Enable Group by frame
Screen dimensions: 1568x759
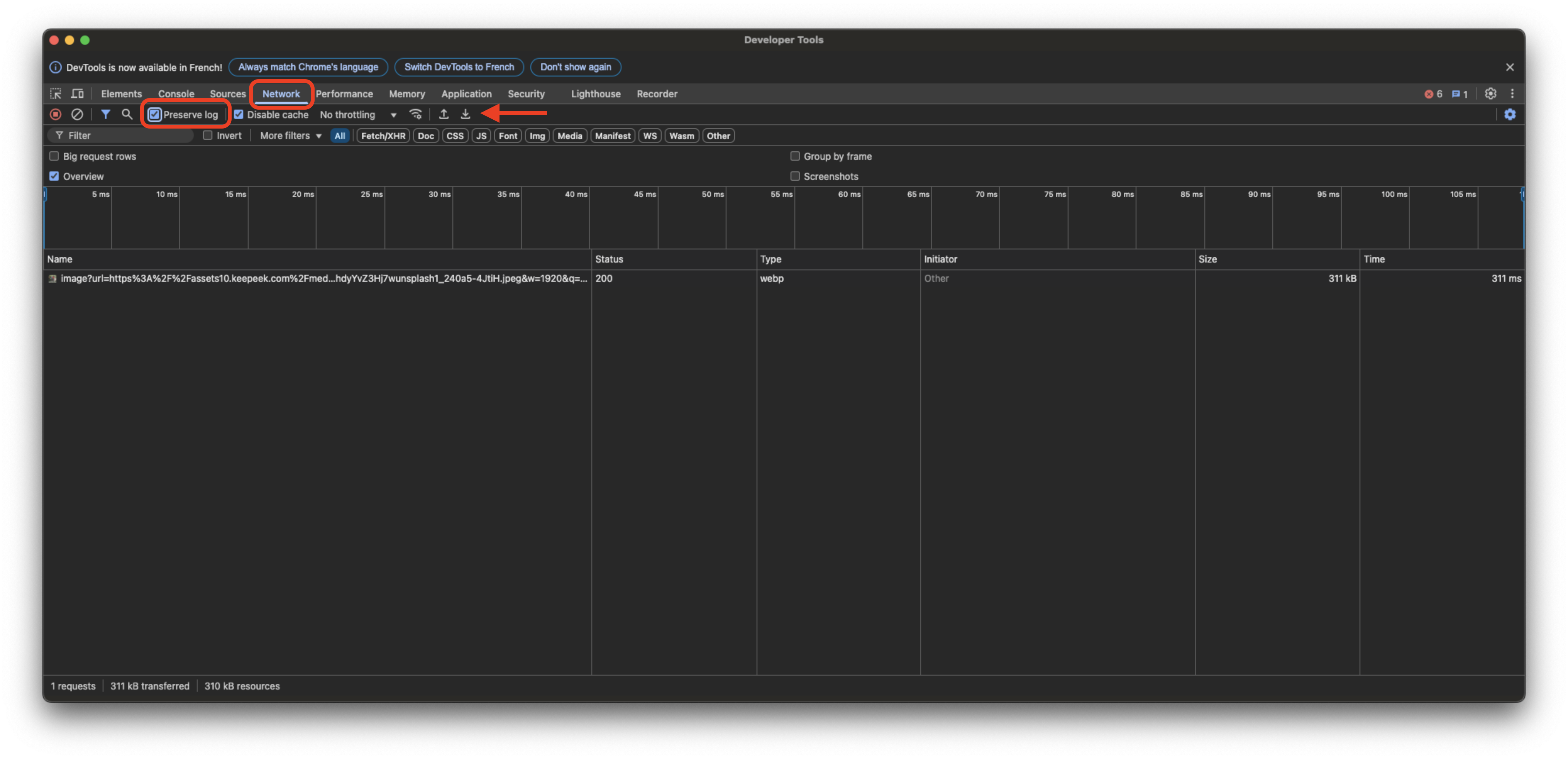tap(795, 156)
